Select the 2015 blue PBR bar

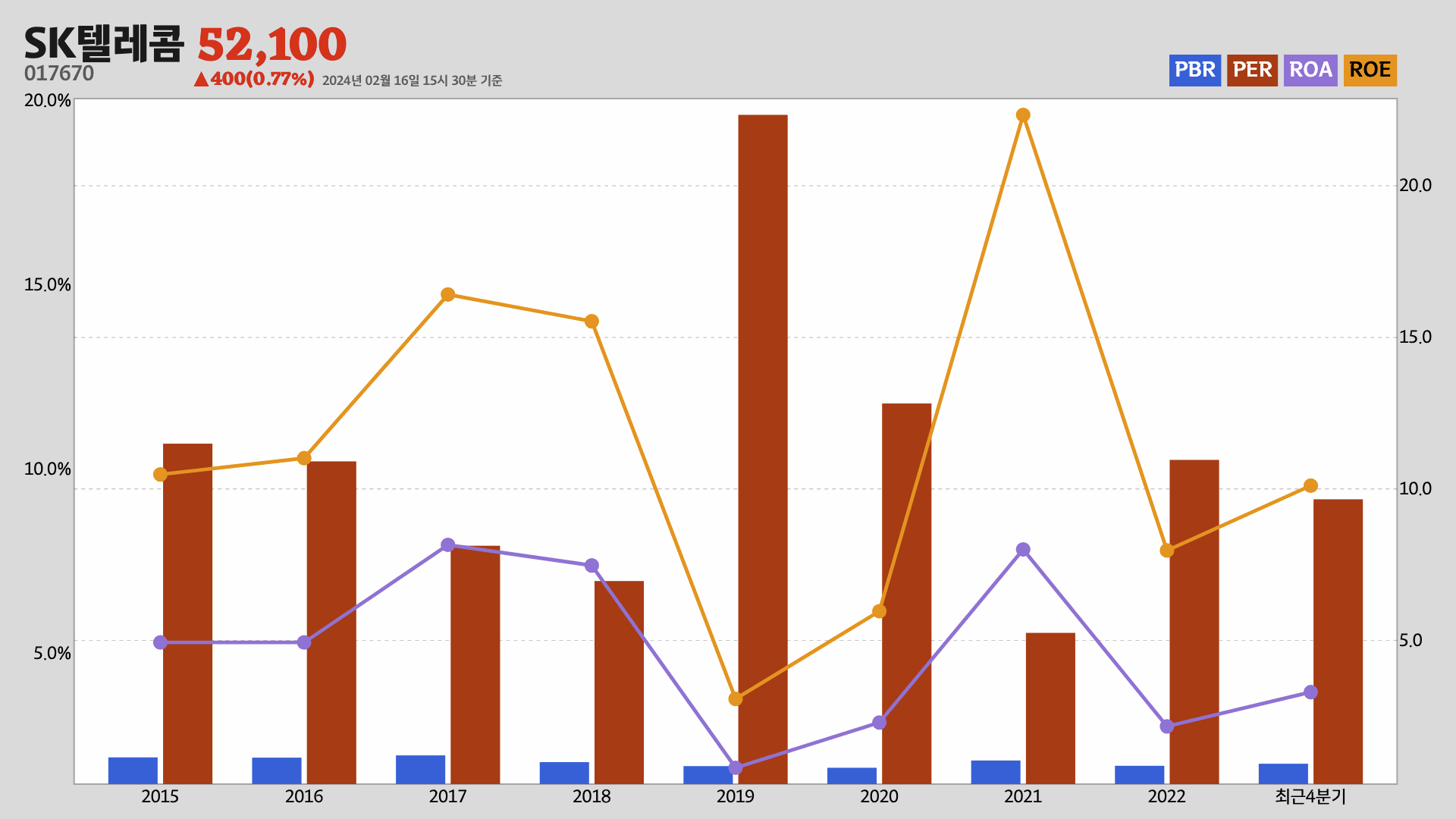(133, 770)
